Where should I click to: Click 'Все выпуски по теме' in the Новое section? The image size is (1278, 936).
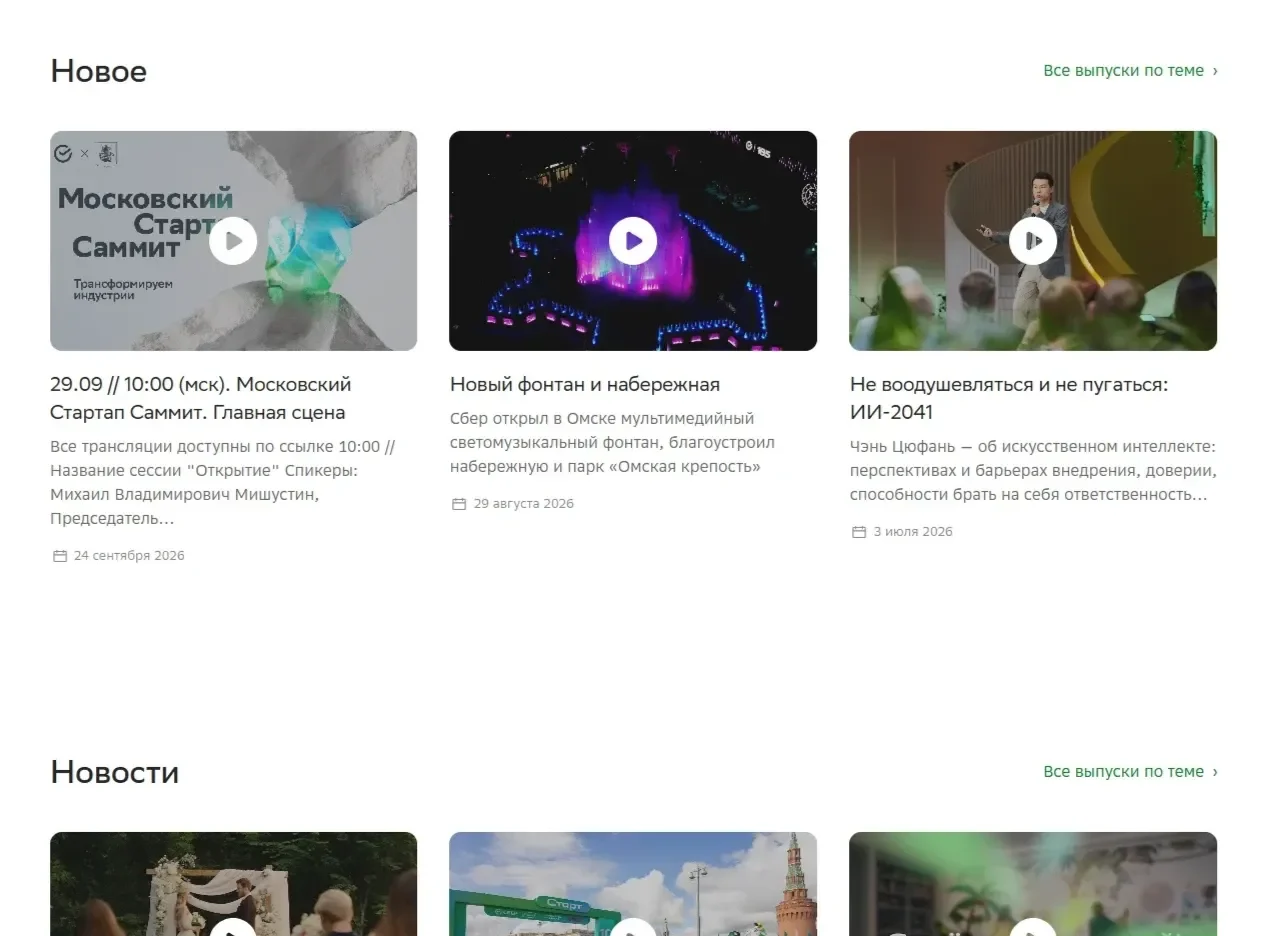1123,71
